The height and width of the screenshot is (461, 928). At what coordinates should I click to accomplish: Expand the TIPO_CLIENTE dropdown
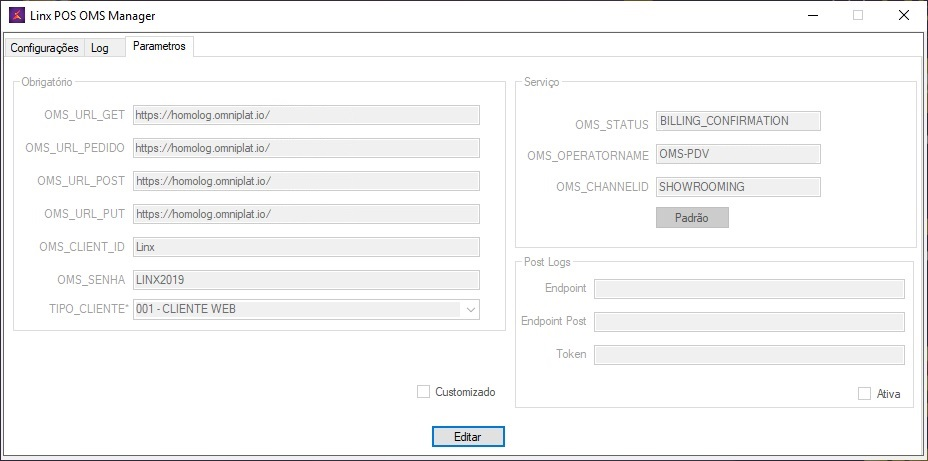click(x=470, y=310)
